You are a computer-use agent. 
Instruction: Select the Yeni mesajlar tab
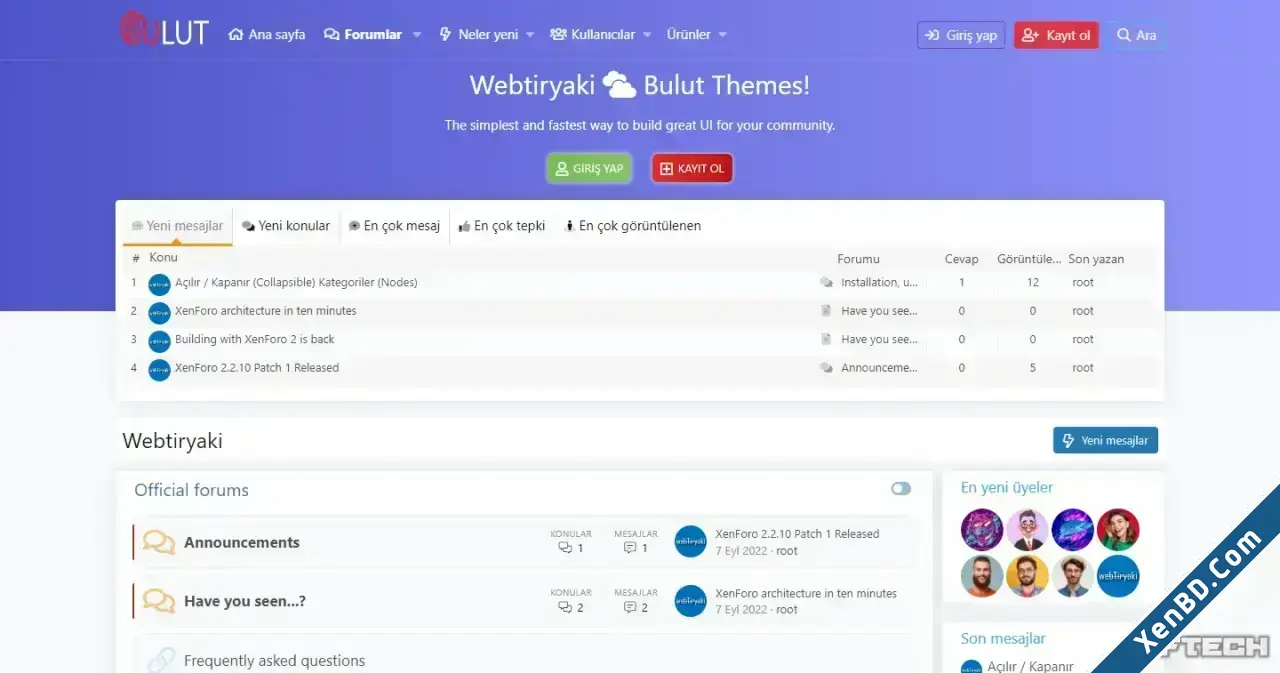coord(178,226)
